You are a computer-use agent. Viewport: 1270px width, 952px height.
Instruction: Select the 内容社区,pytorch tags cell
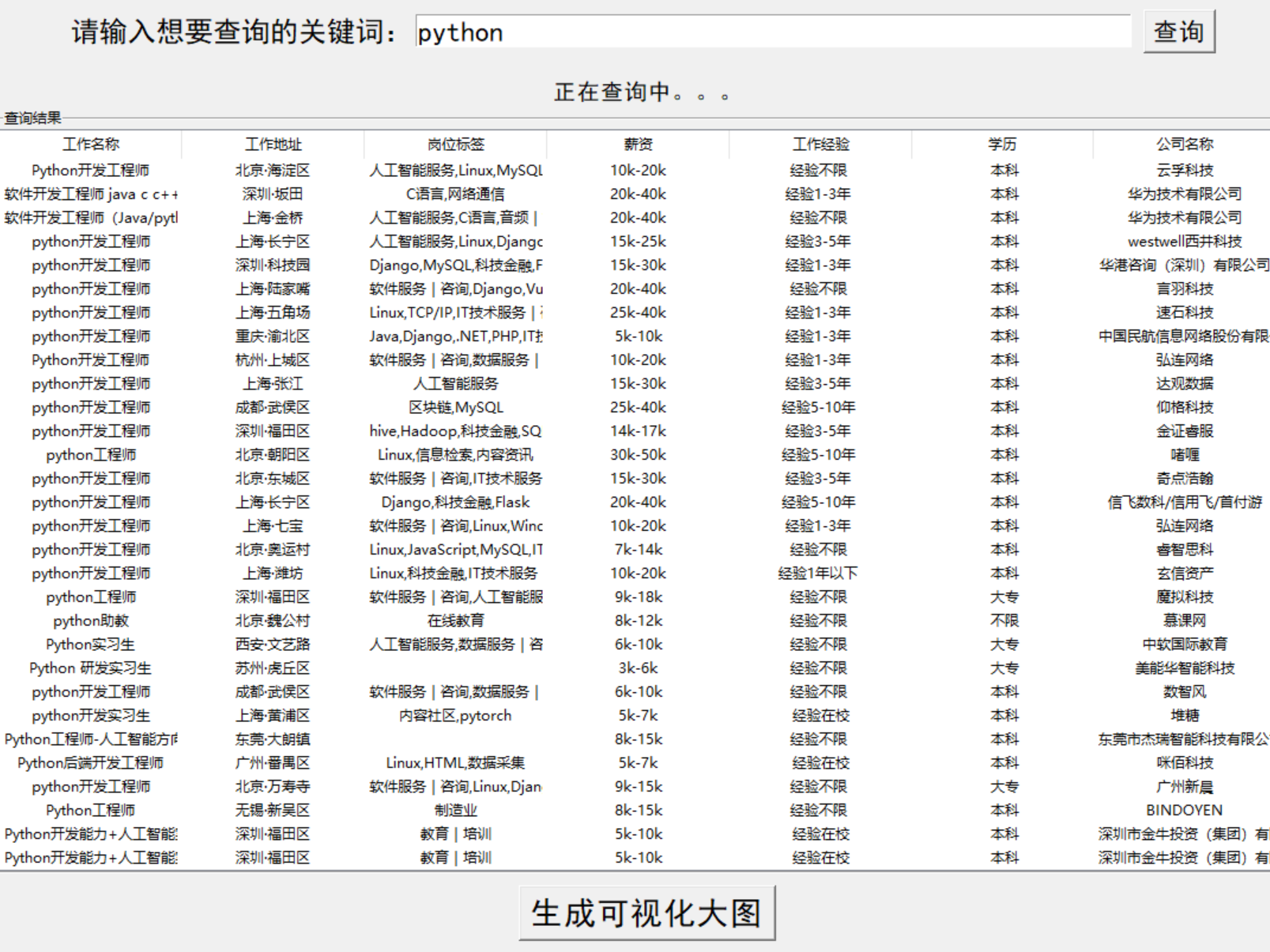pos(455,715)
